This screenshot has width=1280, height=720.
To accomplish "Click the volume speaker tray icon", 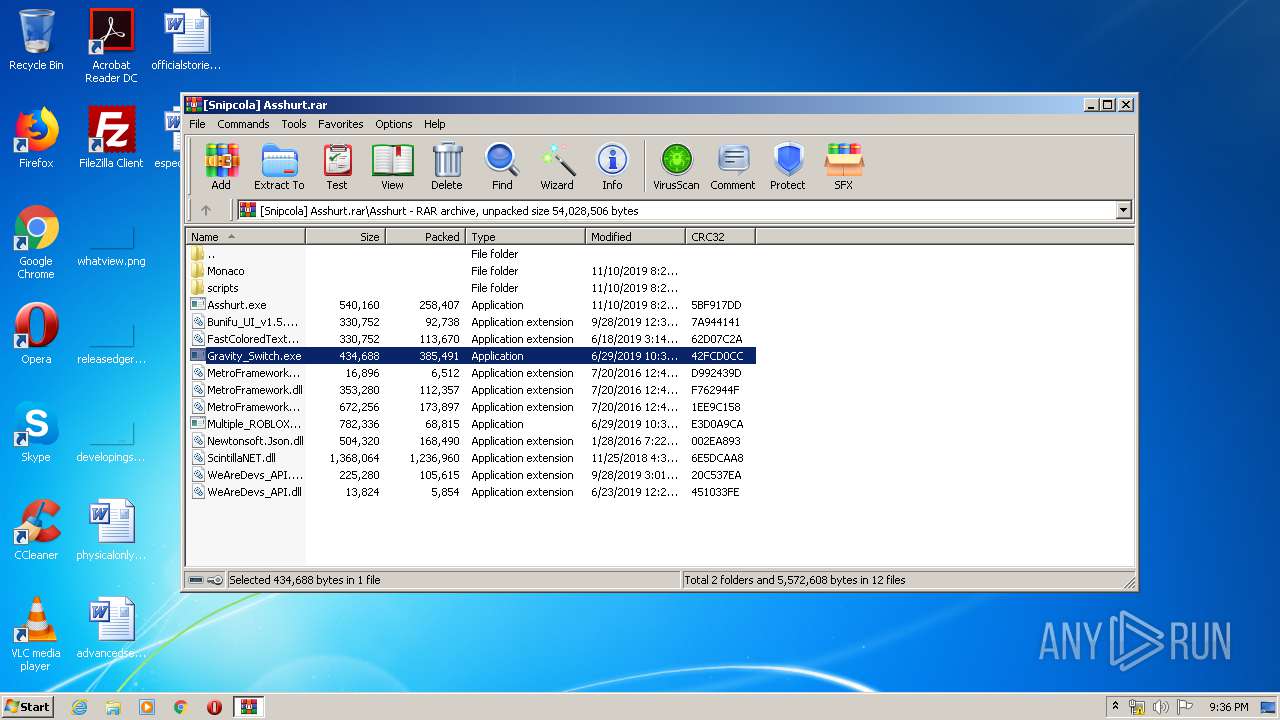I will [x=1161, y=707].
